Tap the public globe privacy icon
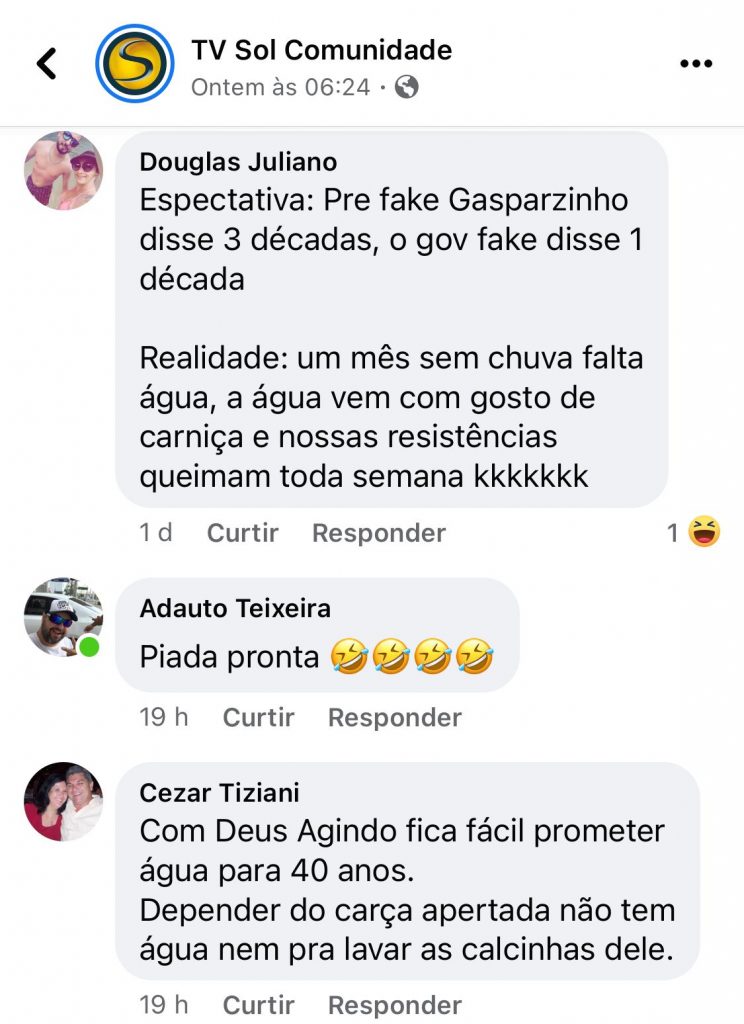Screen dimensions: 744x1024 406,87
